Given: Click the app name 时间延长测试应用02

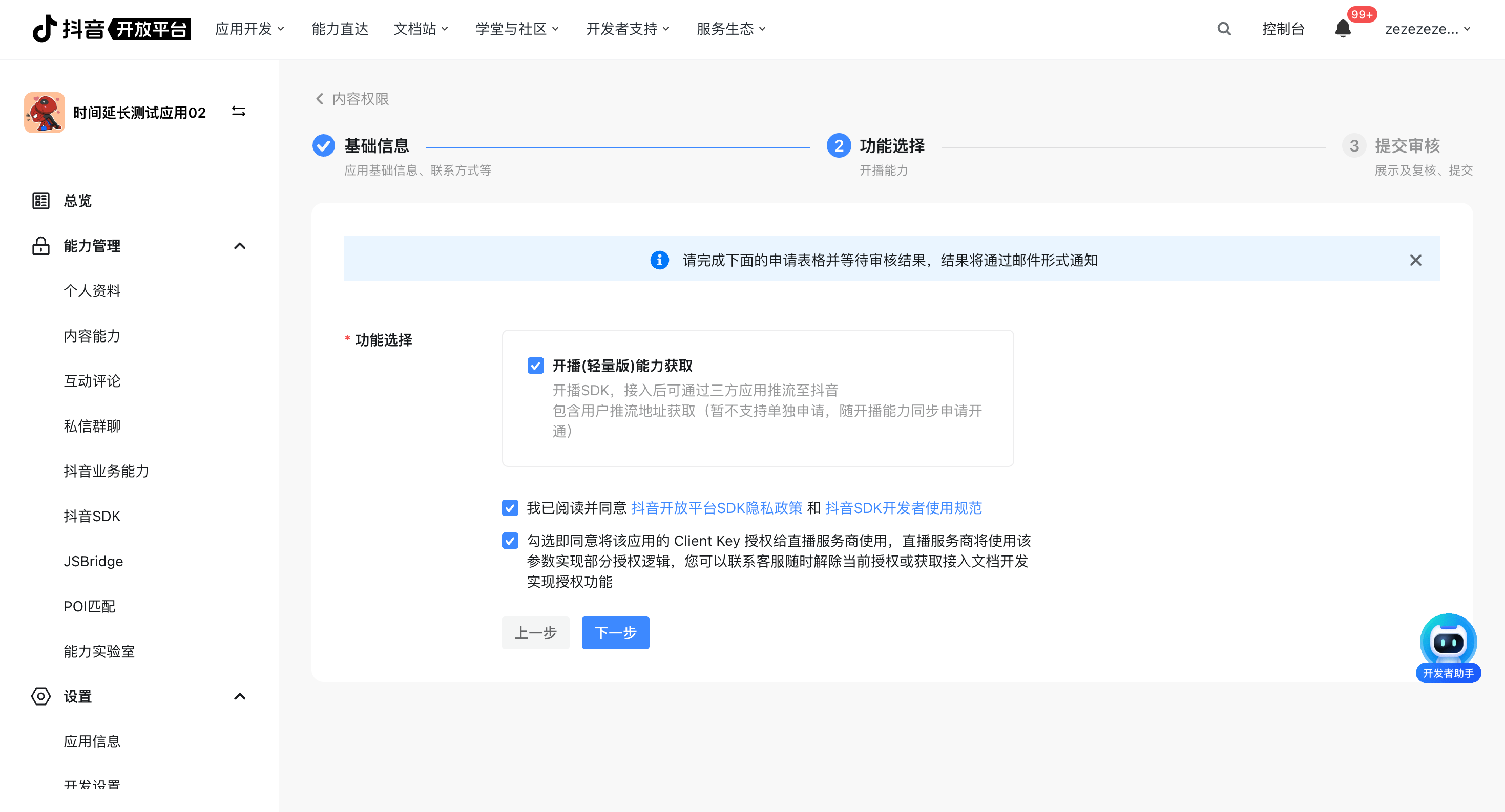Looking at the screenshot, I should (x=140, y=112).
